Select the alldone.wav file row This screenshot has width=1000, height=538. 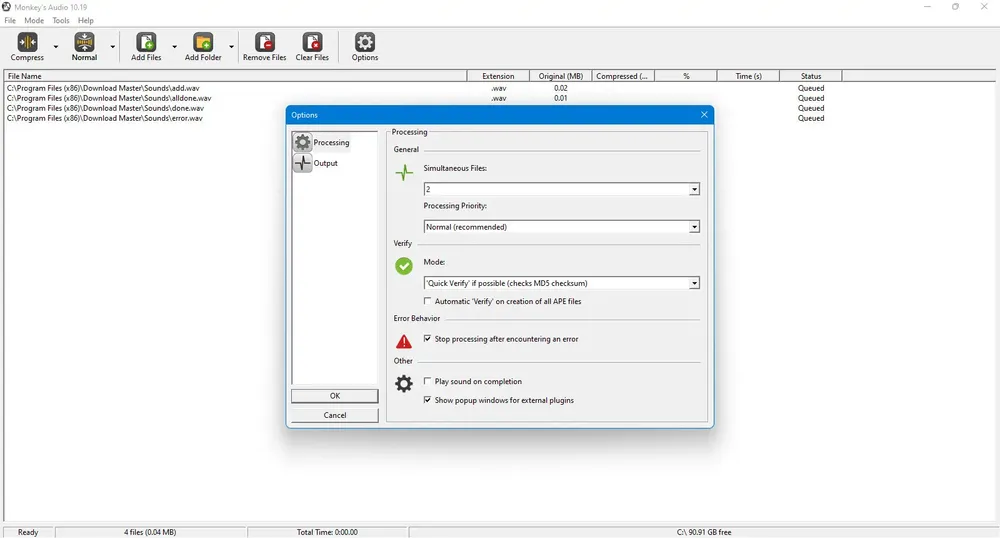(x=109, y=98)
